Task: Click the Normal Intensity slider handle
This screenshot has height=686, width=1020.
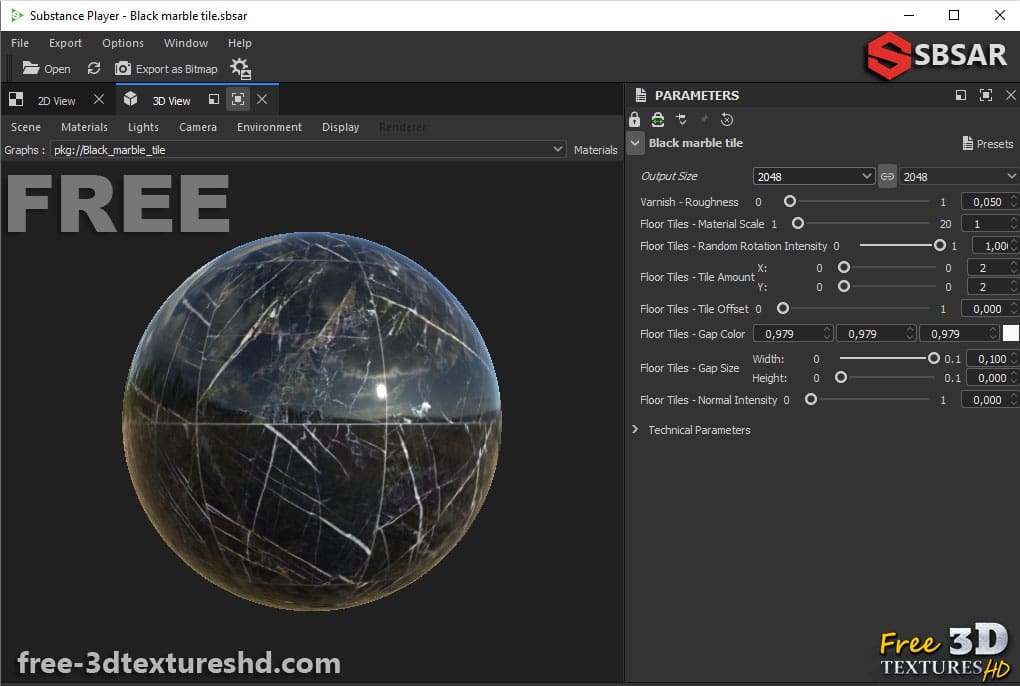Action: (x=811, y=399)
